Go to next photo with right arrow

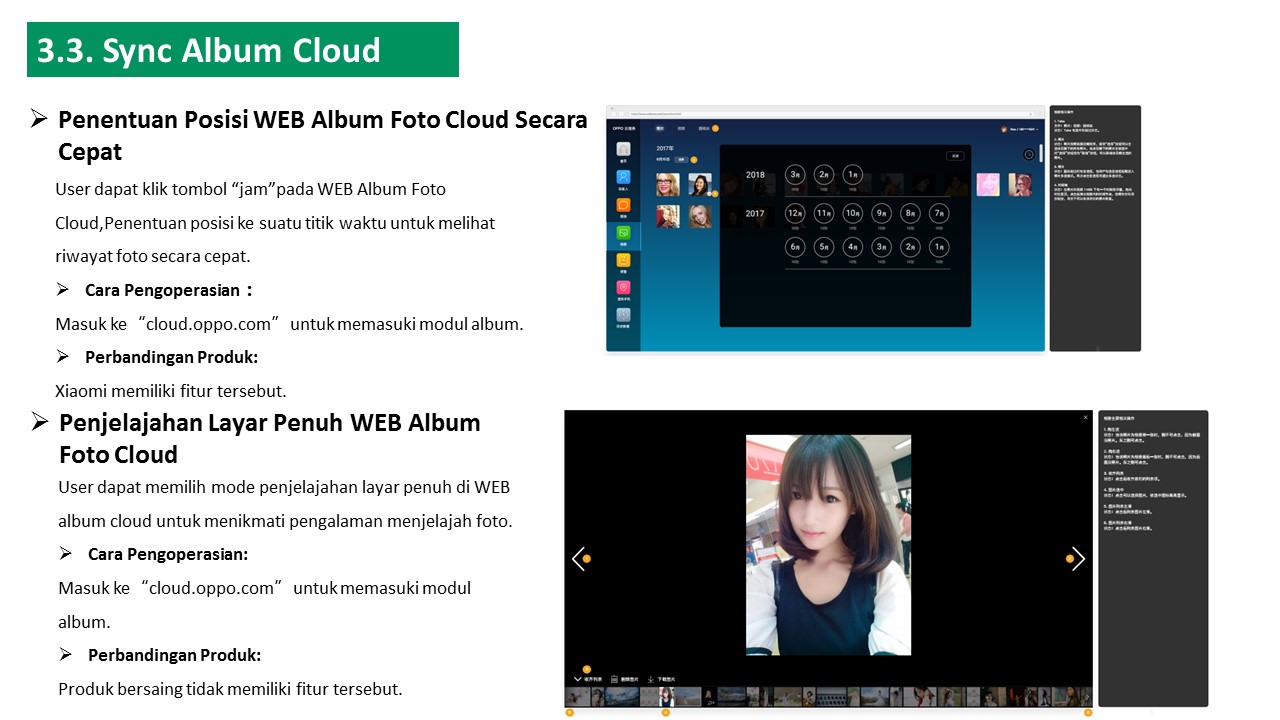point(1078,559)
